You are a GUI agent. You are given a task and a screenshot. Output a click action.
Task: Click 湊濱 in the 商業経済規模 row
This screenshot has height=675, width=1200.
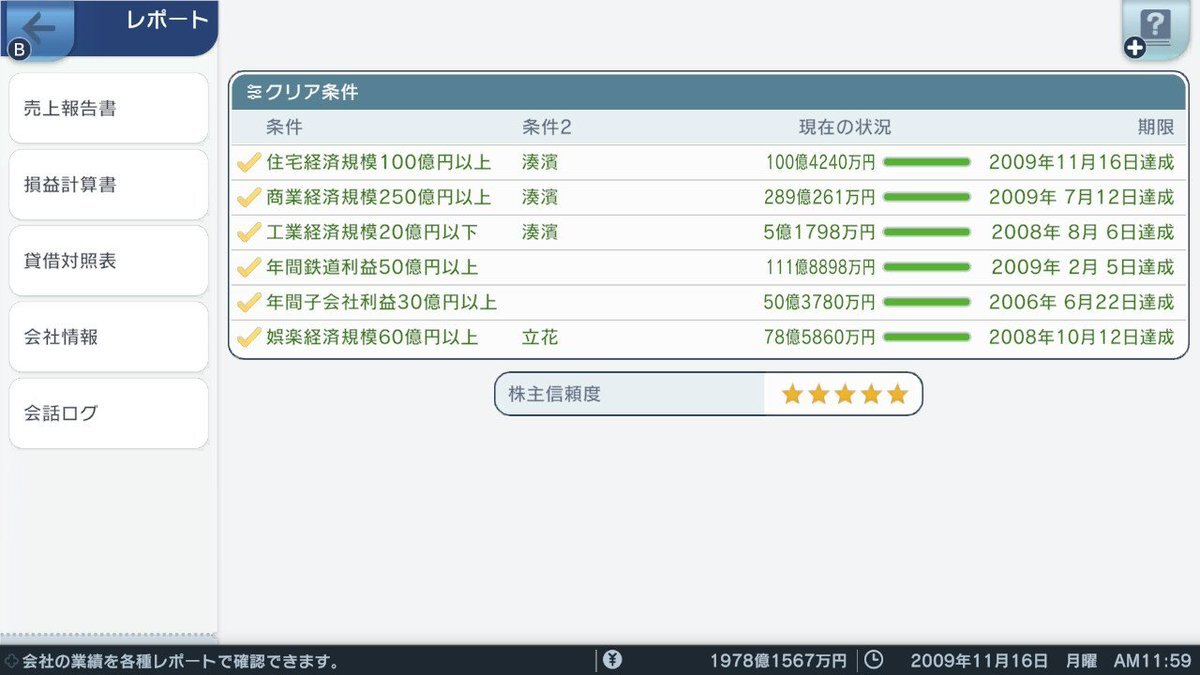coord(540,197)
